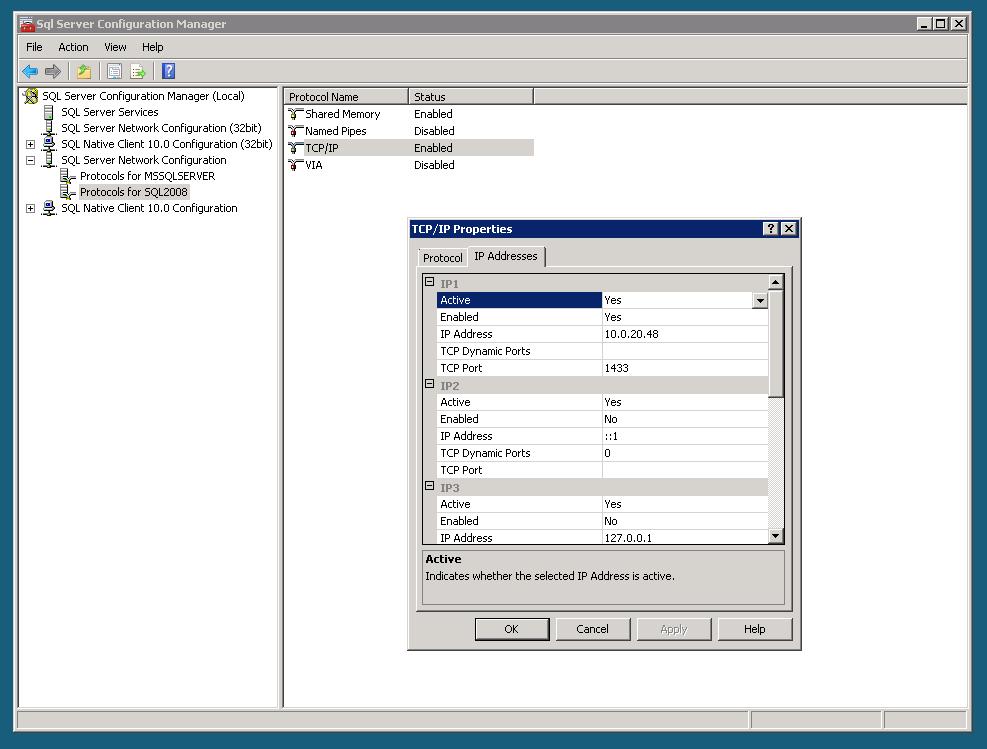Click the blue Help toolbar icon
Viewport: 987px width, 749px height.
pos(168,71)
